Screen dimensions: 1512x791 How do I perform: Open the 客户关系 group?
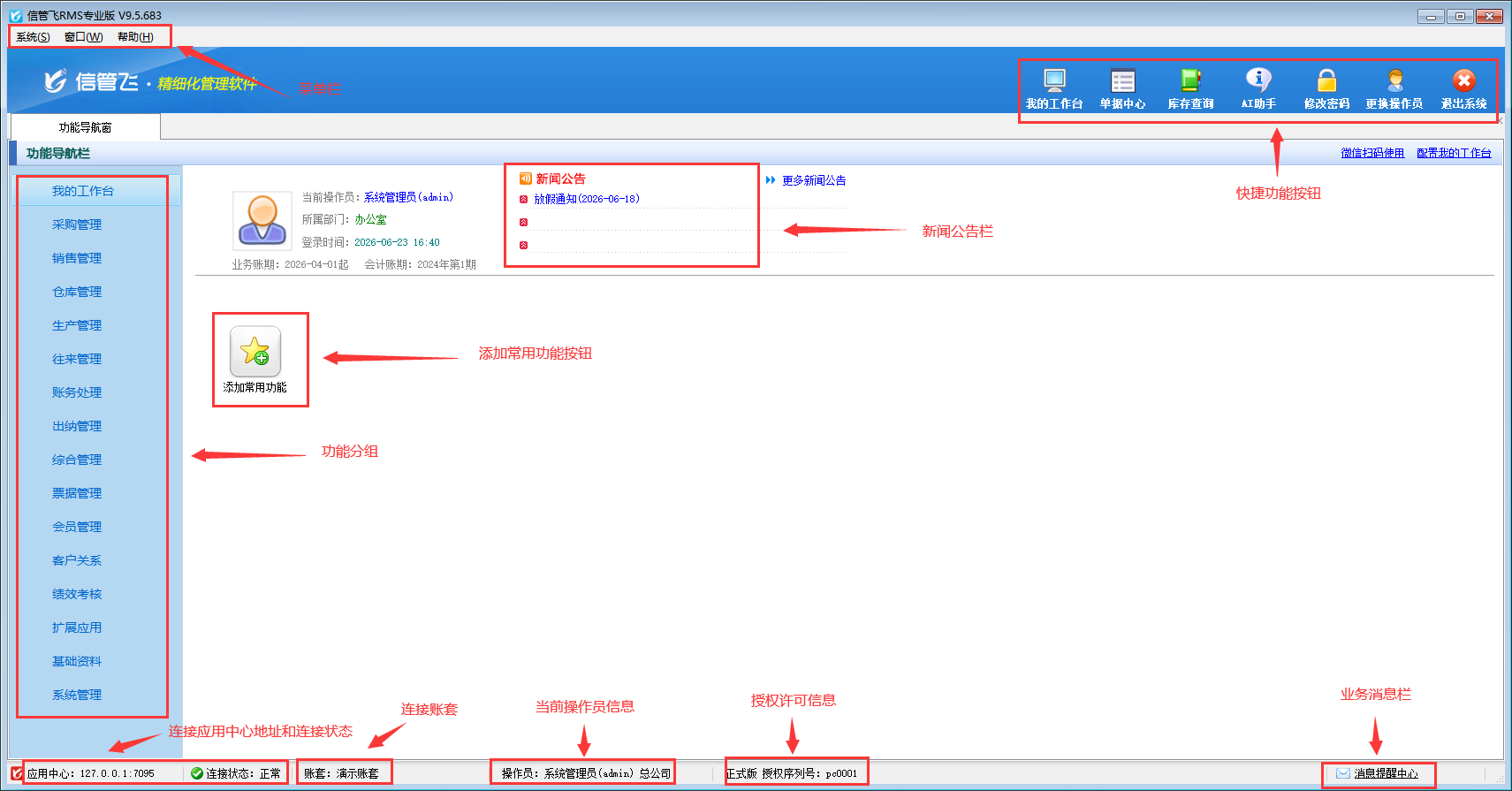tap(77, 560)
